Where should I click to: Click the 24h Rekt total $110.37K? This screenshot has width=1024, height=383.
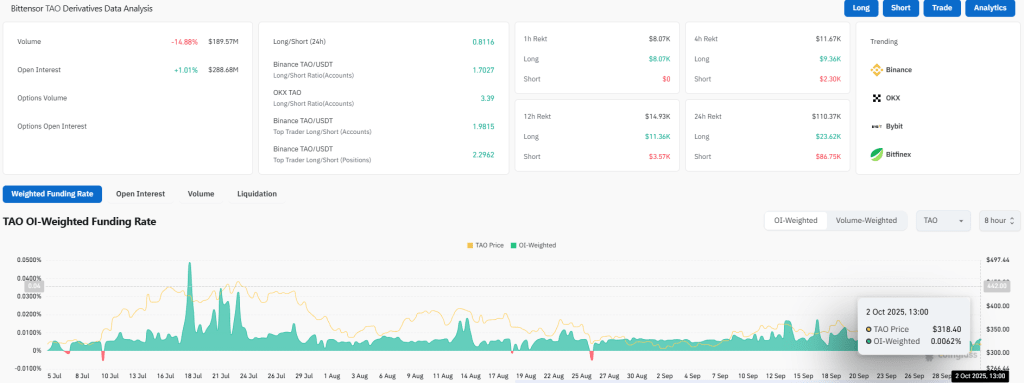pos(826,116)
